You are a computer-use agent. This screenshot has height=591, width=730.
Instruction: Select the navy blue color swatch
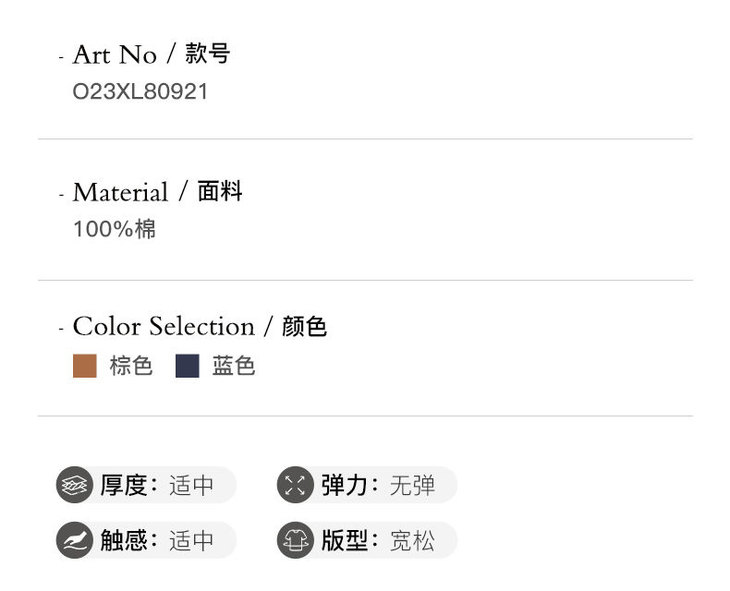point(188,366)
